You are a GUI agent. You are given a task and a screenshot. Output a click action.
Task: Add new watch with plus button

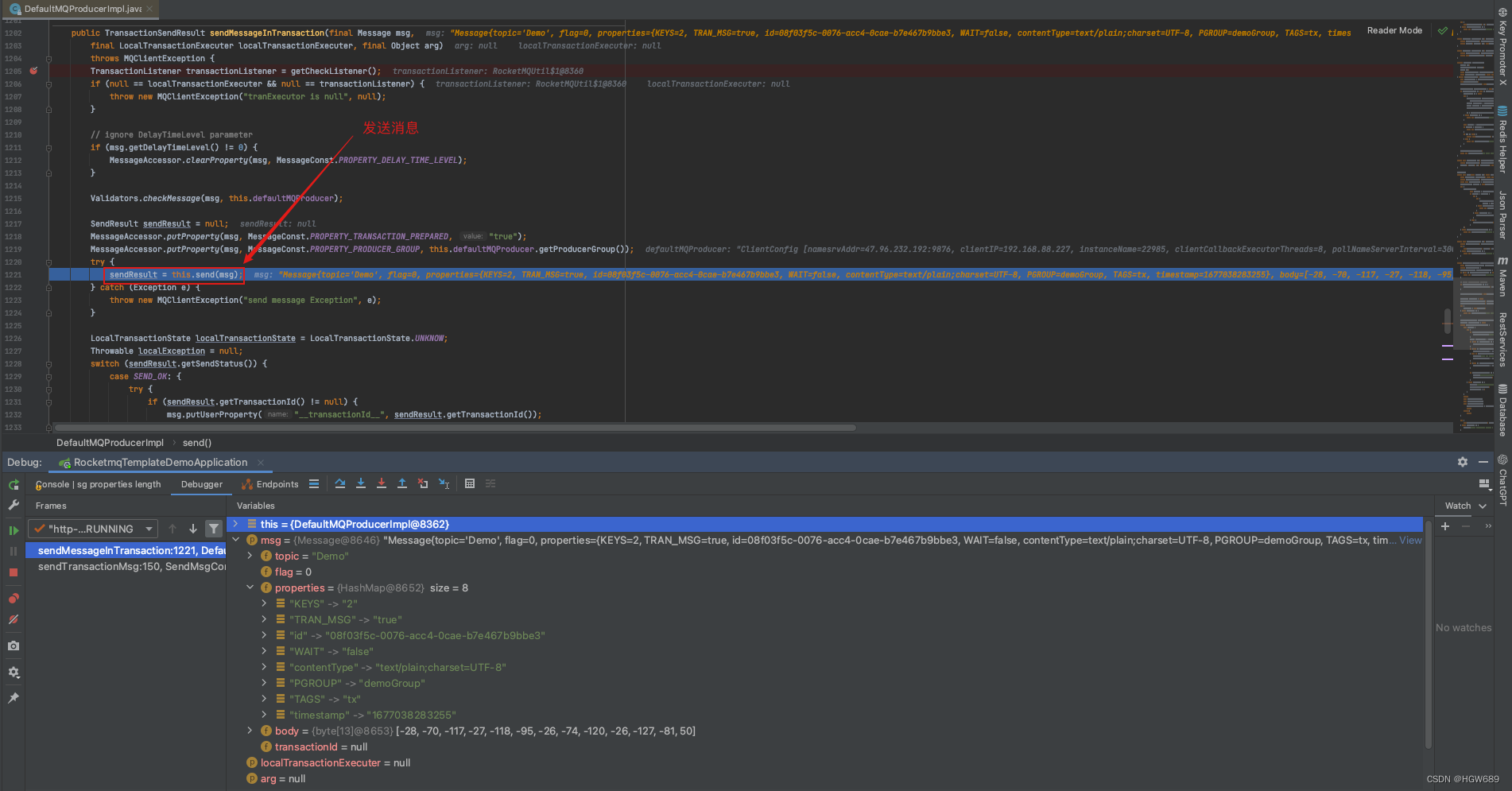click(x=1445, y=526)
